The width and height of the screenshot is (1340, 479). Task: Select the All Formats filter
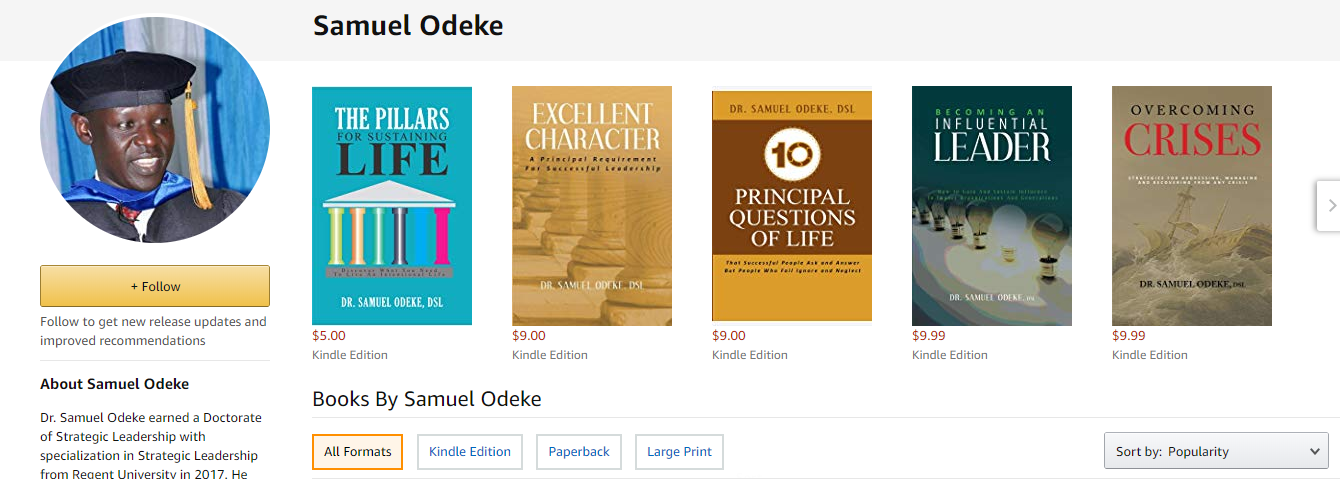(x=357, y=452)
